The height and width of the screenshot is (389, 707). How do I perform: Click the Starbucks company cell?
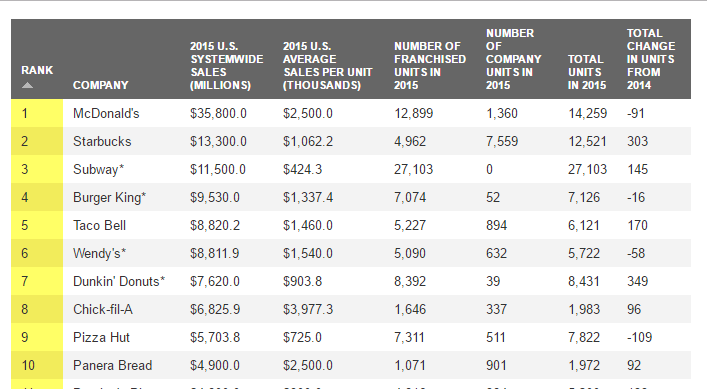(102, 141)
